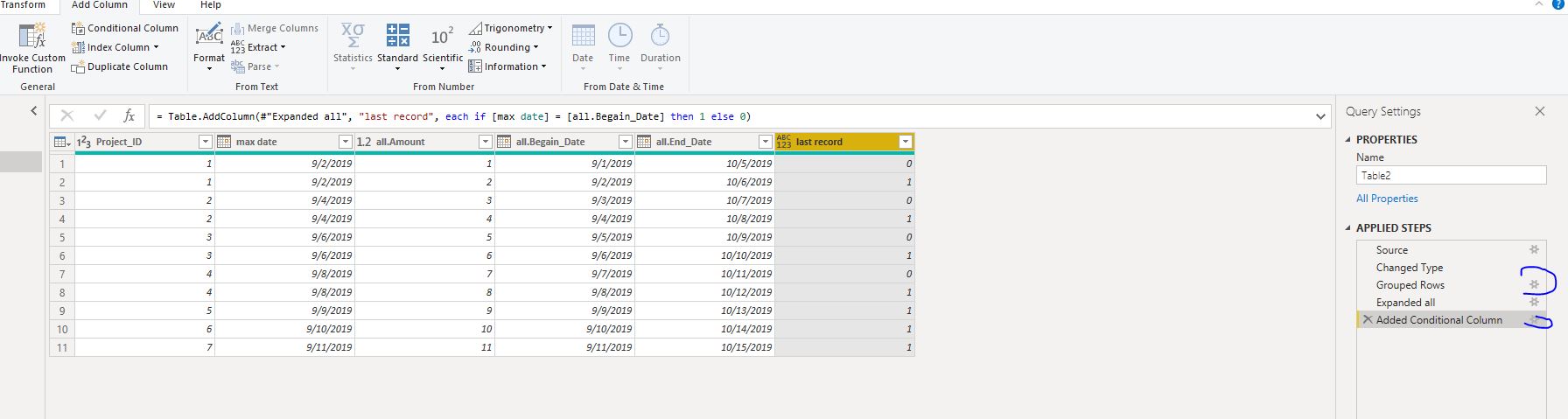Open the Duration column options
The width and height of the screenshot is (1568, 419).
[x=660, y=46]
